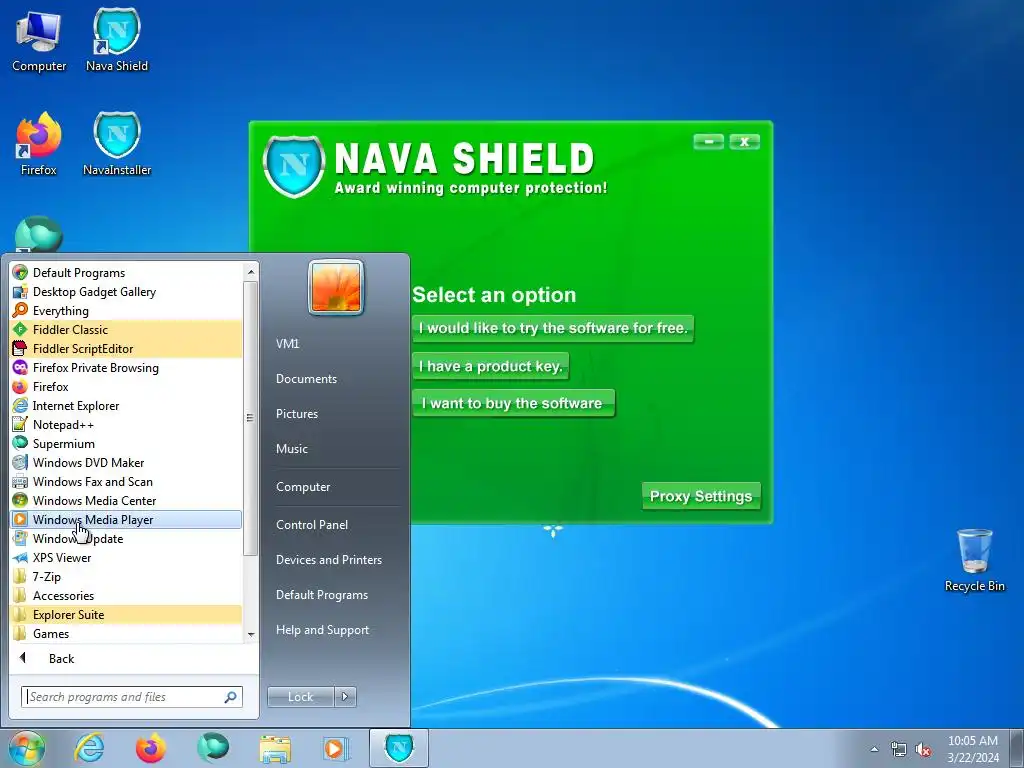This screenshot has height=768, width=1024.
Task: Open Firefox from the taskbar
Action: click(x=151, y=748)
